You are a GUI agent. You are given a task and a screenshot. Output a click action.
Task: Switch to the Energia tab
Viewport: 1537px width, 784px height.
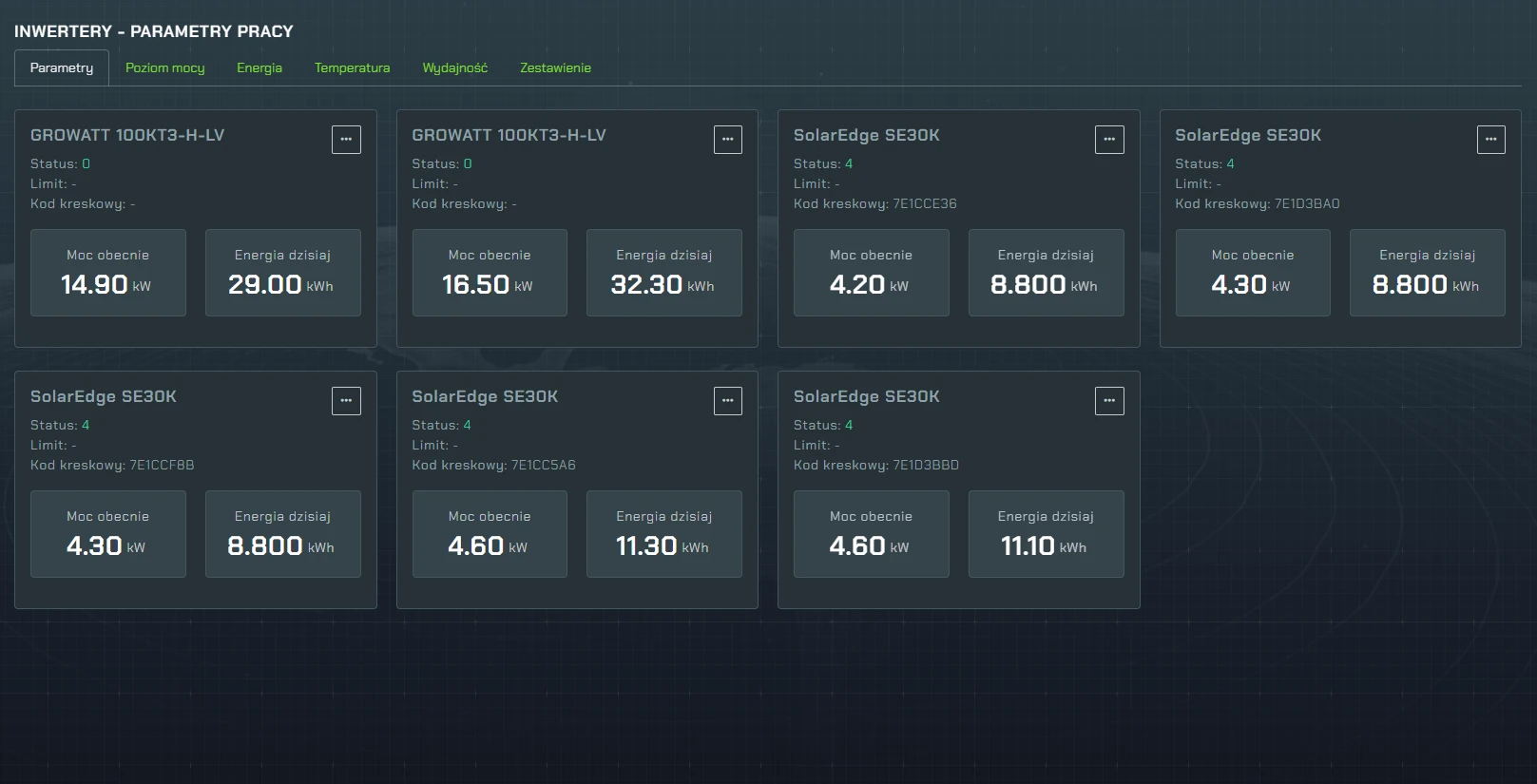[259, 67]
